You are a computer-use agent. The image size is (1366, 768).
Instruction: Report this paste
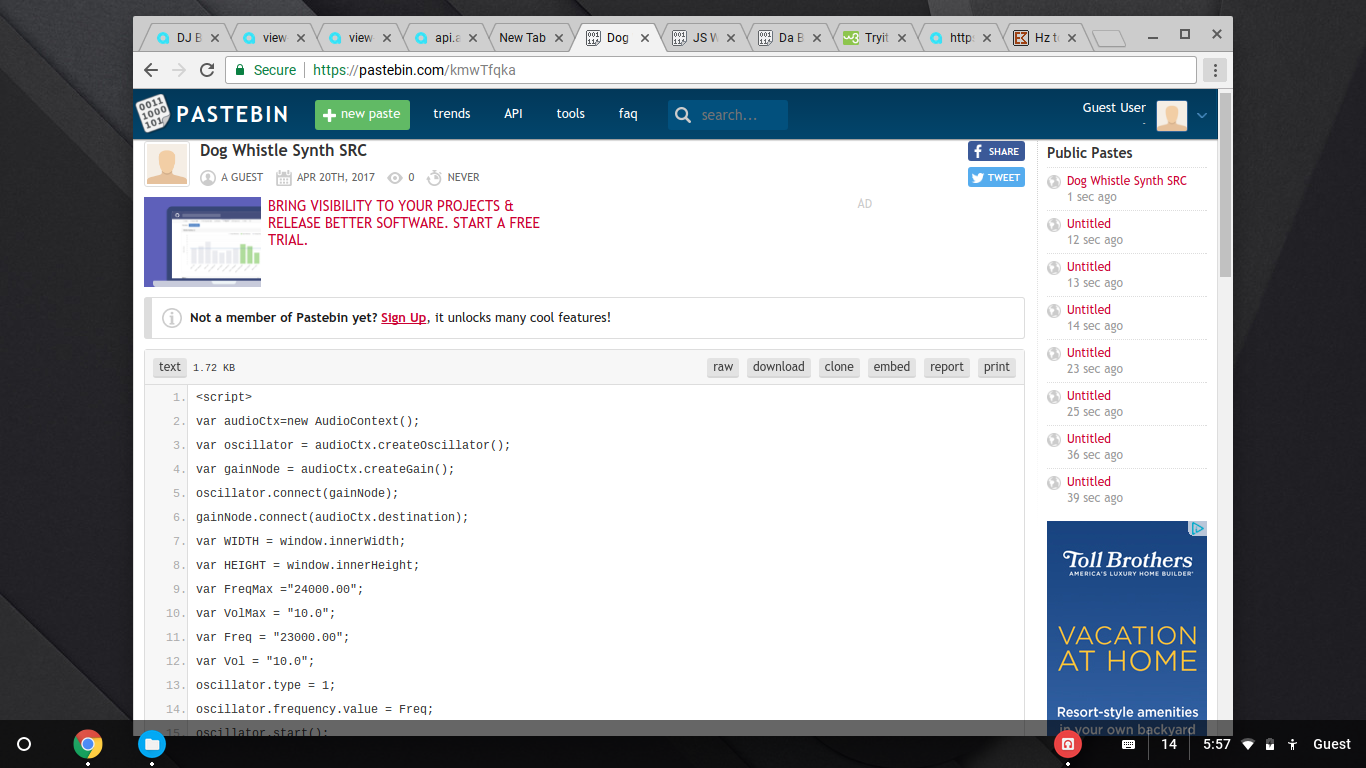tap(947, 367)
